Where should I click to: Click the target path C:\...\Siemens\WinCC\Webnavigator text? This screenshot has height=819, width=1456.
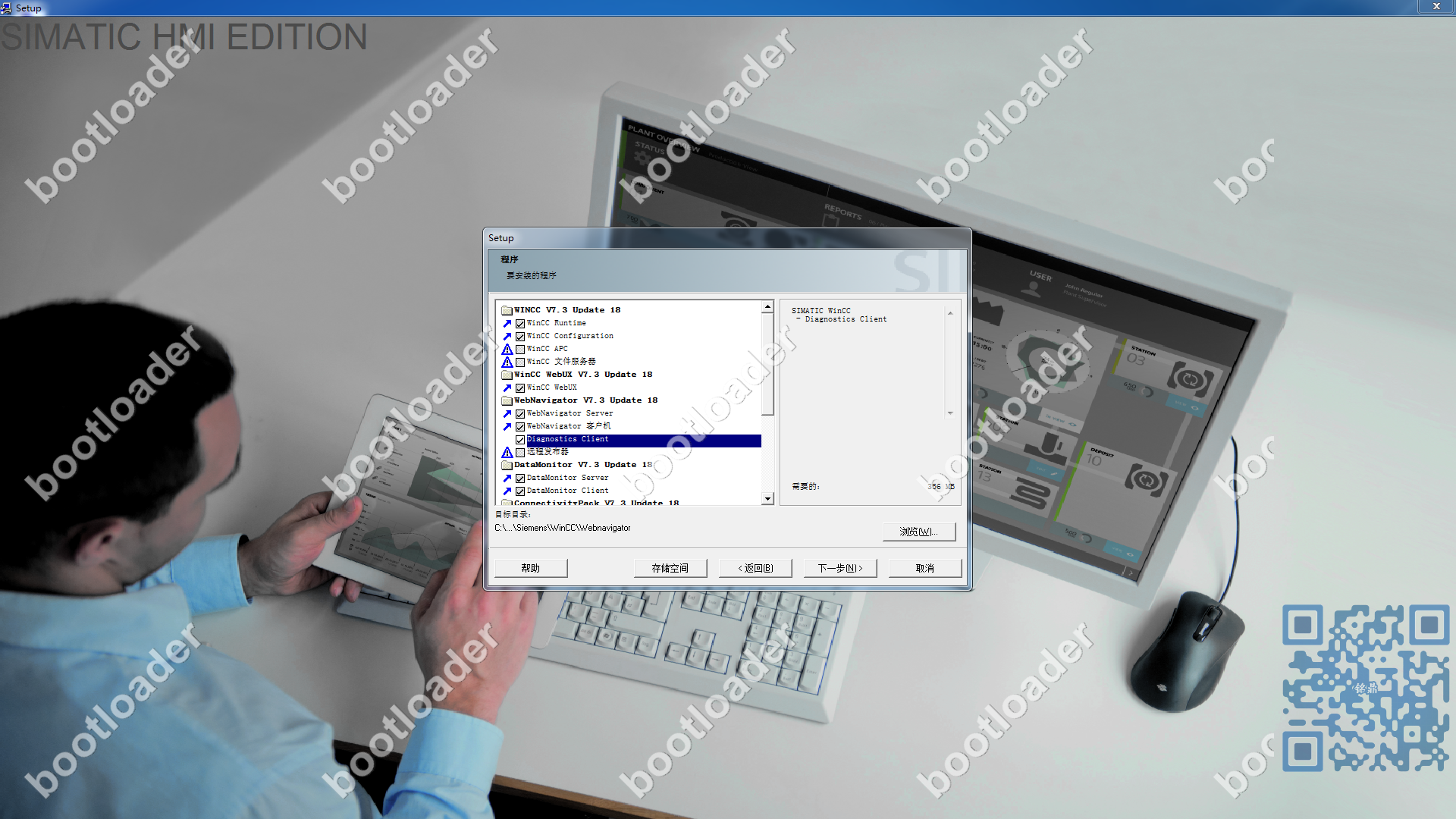(x=563, y=528)
